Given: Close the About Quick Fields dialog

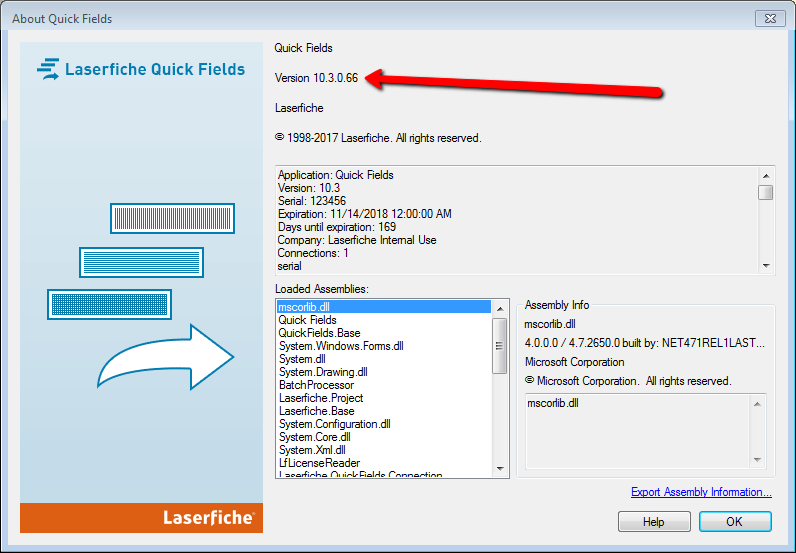Looking at the screenshot, I should point(770,19).
